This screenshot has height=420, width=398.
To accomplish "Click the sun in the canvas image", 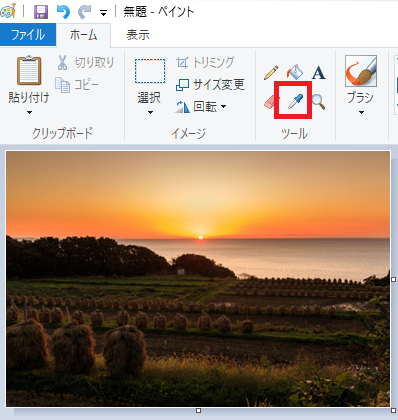I will (201, 237).
